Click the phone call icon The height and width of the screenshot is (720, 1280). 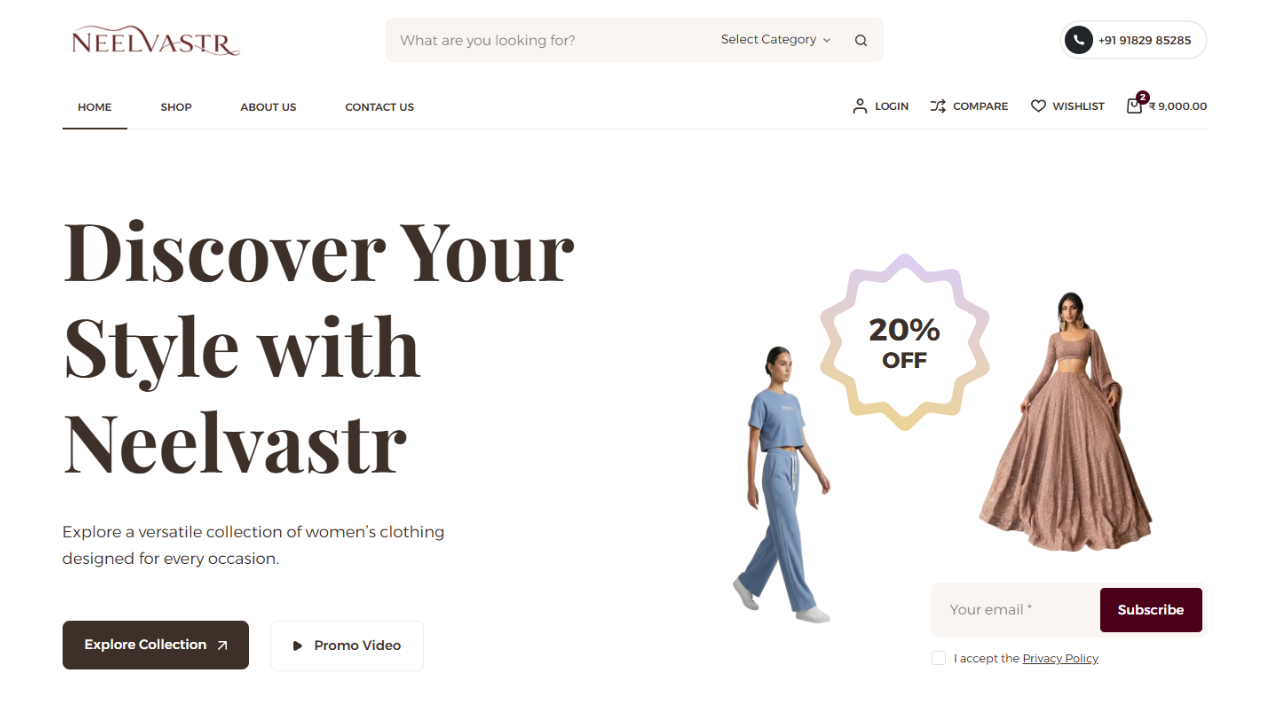pos(1078,40)
